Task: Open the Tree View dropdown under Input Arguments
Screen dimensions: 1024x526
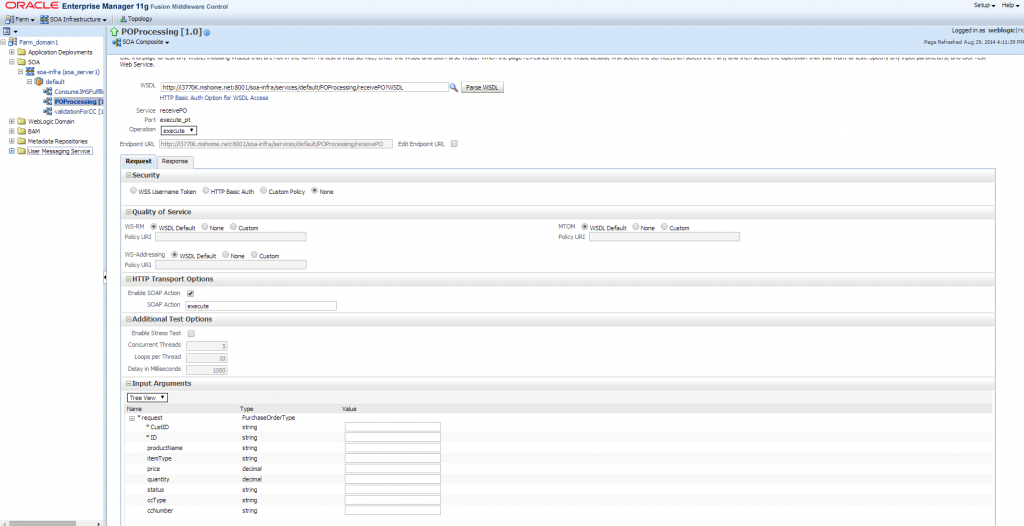Action: (x=148, y=397)
